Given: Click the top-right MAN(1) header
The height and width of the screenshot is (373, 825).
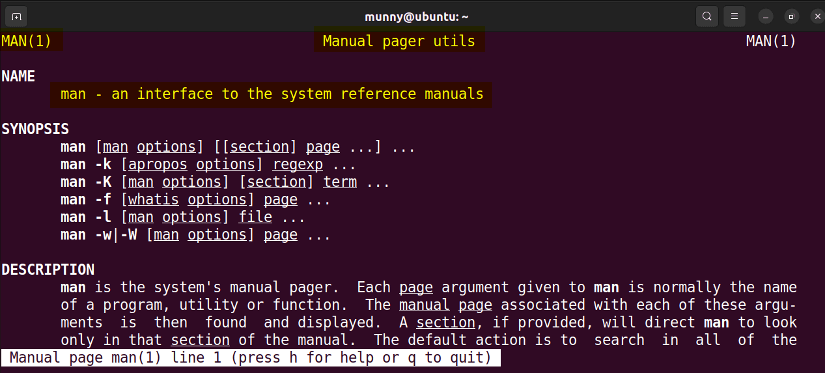Looking at the screenshot, I should click(771, 41).
